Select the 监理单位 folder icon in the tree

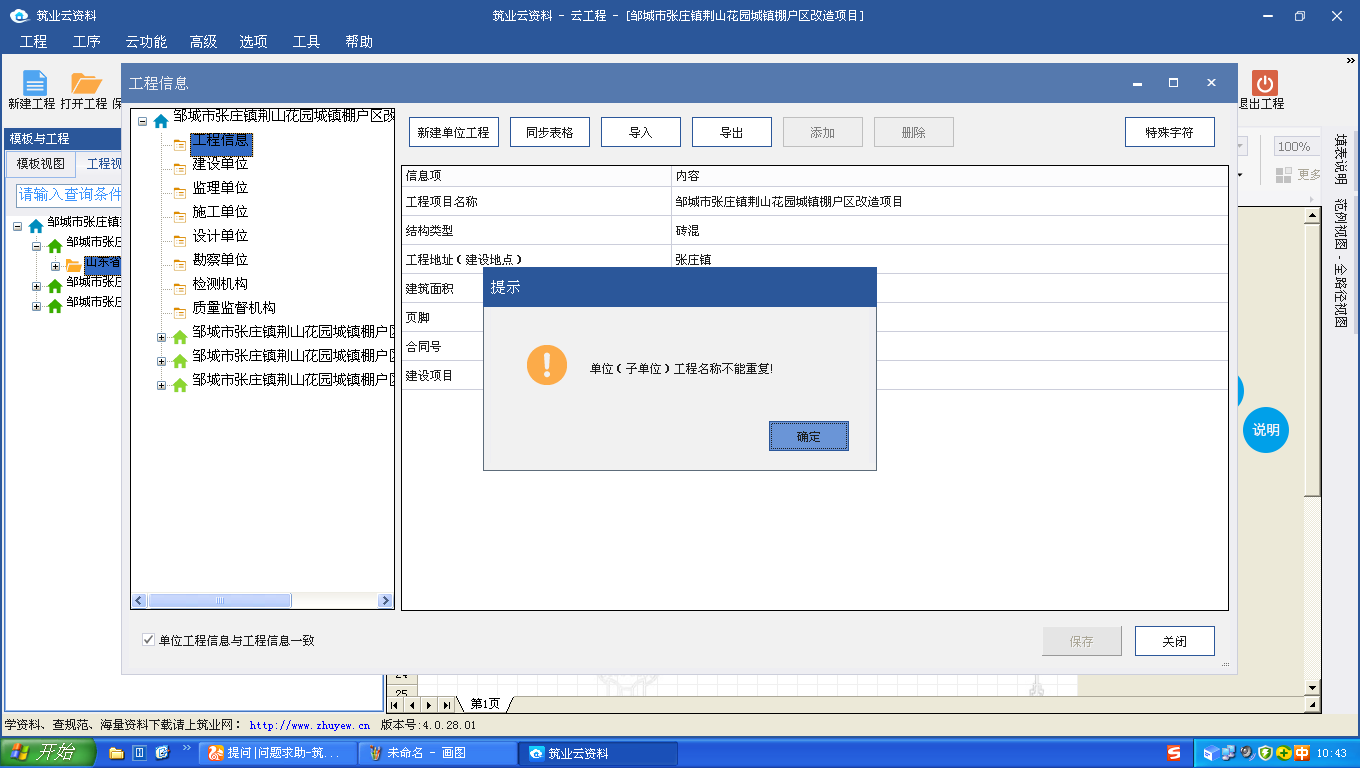pyautogui.click(x=180, y=189)
